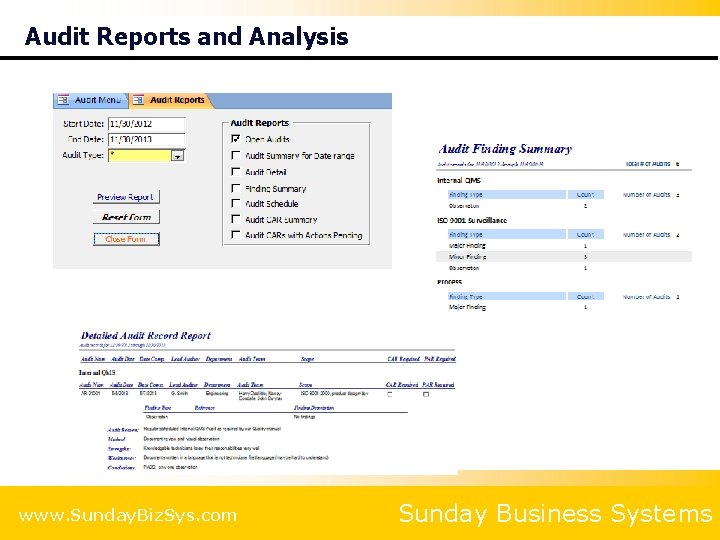
Task: Tick the Finding Summary checkbox
Action: tap(236, 188)
